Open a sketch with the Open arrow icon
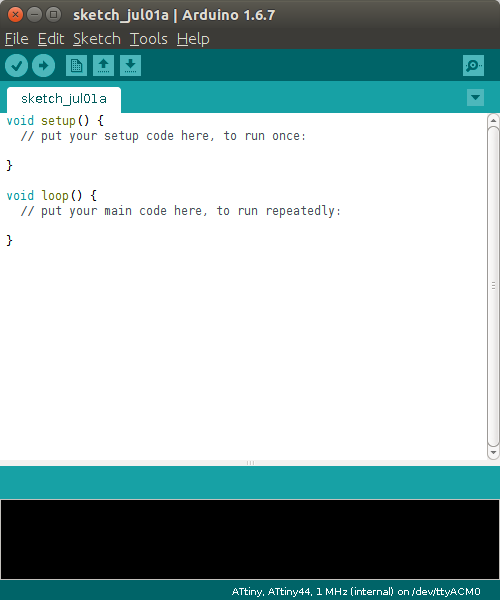 point(103,65)
